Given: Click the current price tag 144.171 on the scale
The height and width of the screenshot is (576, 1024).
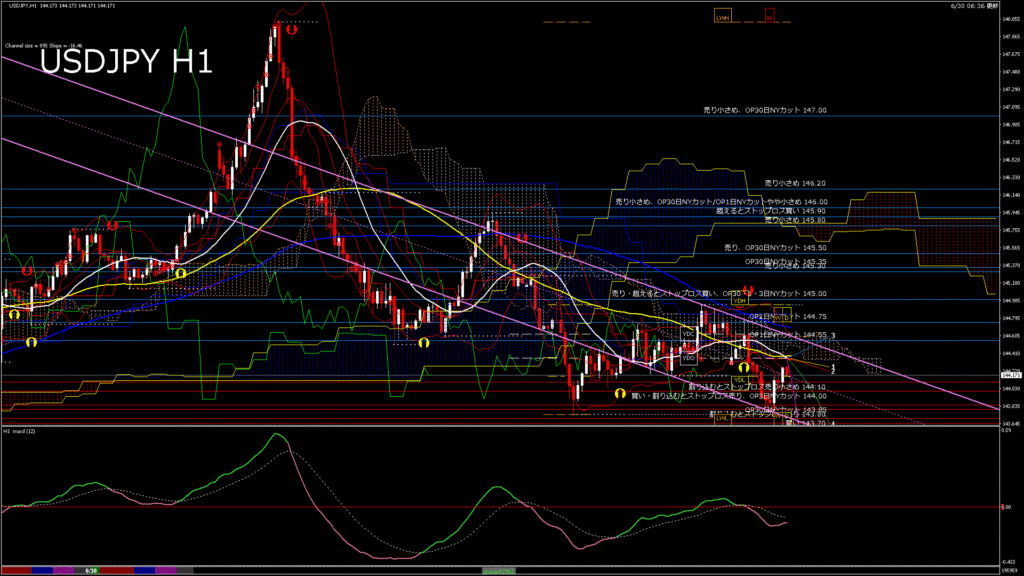Looking at the screenshot, I should 1011,376.
